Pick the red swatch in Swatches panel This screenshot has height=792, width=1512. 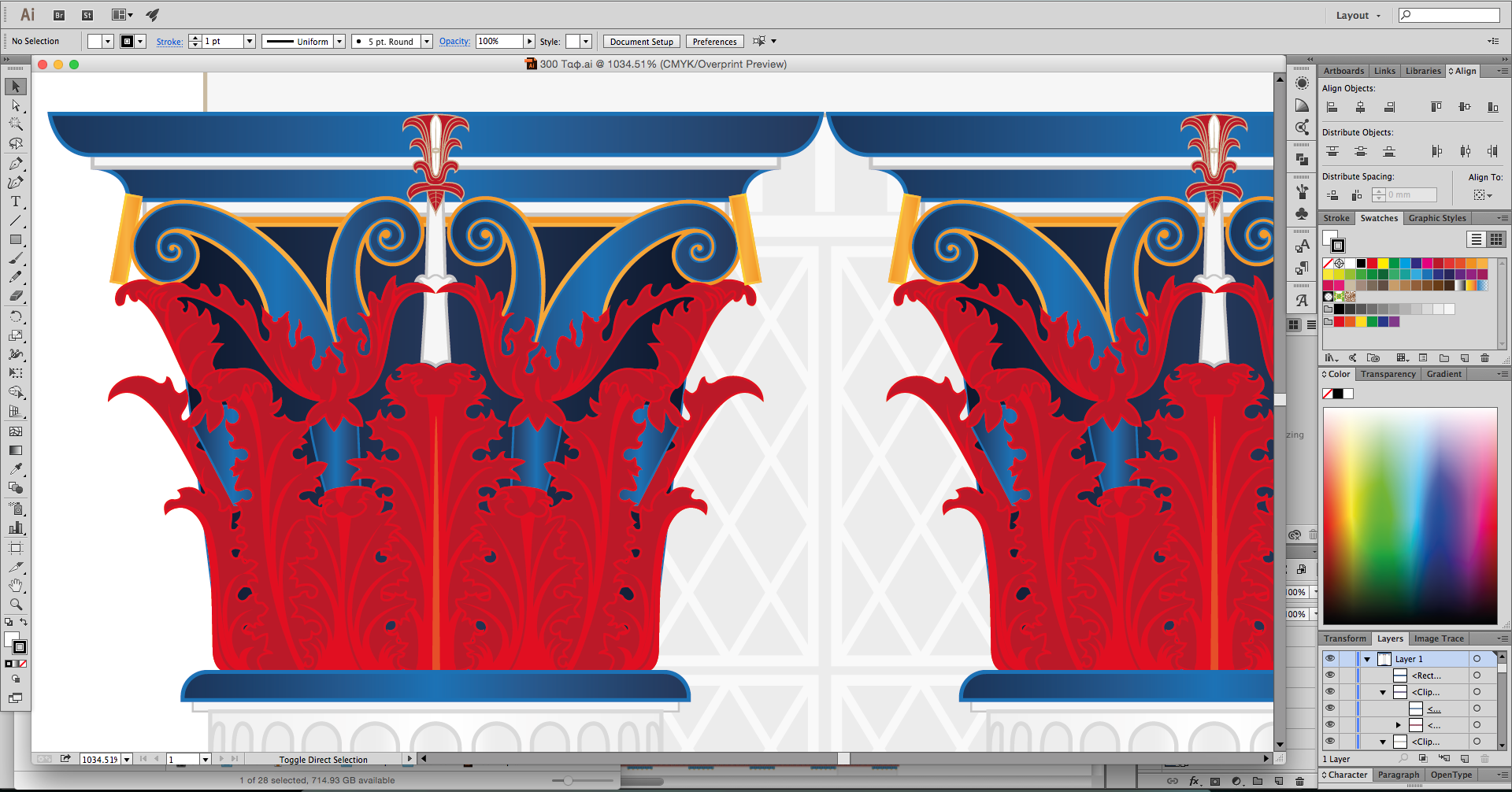click(1372, 263)
